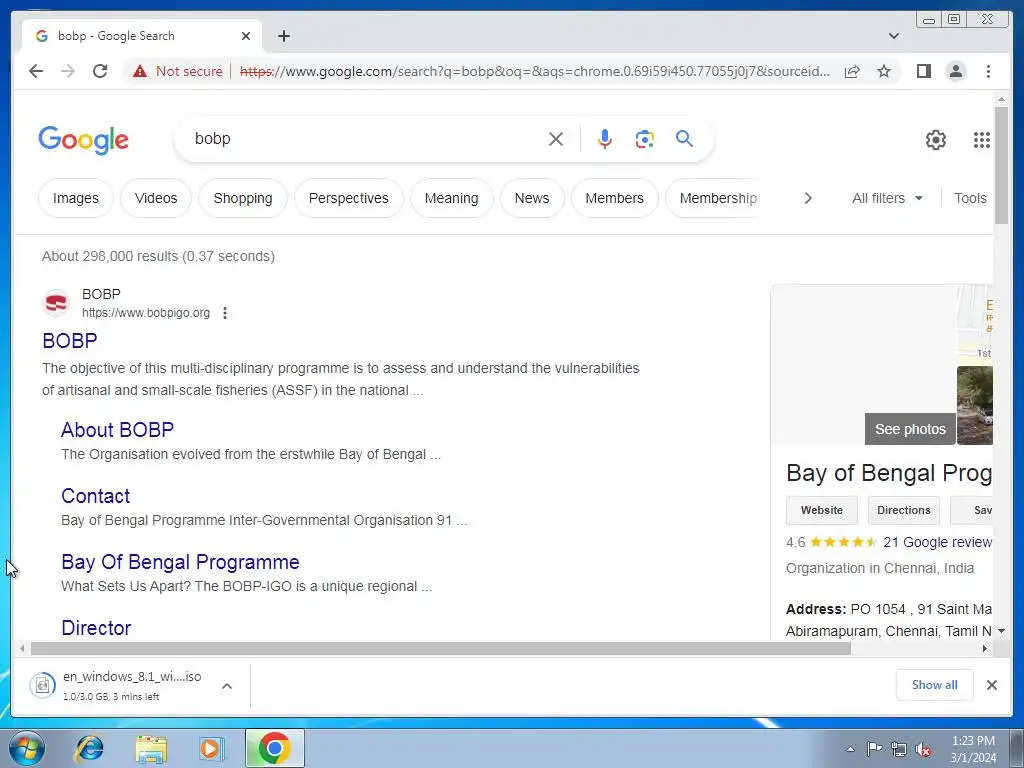The image size is (1024, 768).
Task: Select the News filter
Action: (x=532, y=198)
